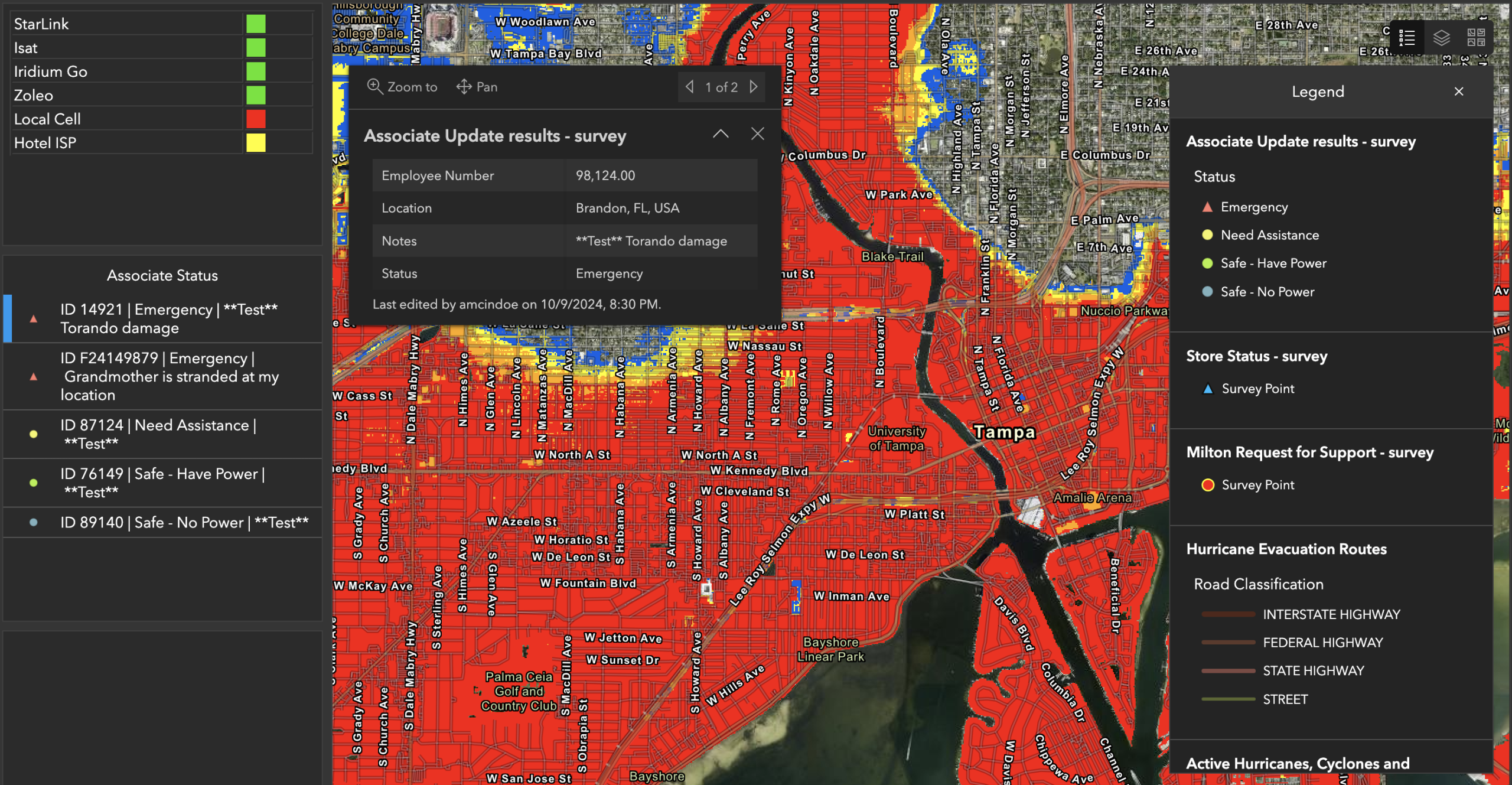
Task: Select ID 87124 Need Assistance row
Action: 163,434
